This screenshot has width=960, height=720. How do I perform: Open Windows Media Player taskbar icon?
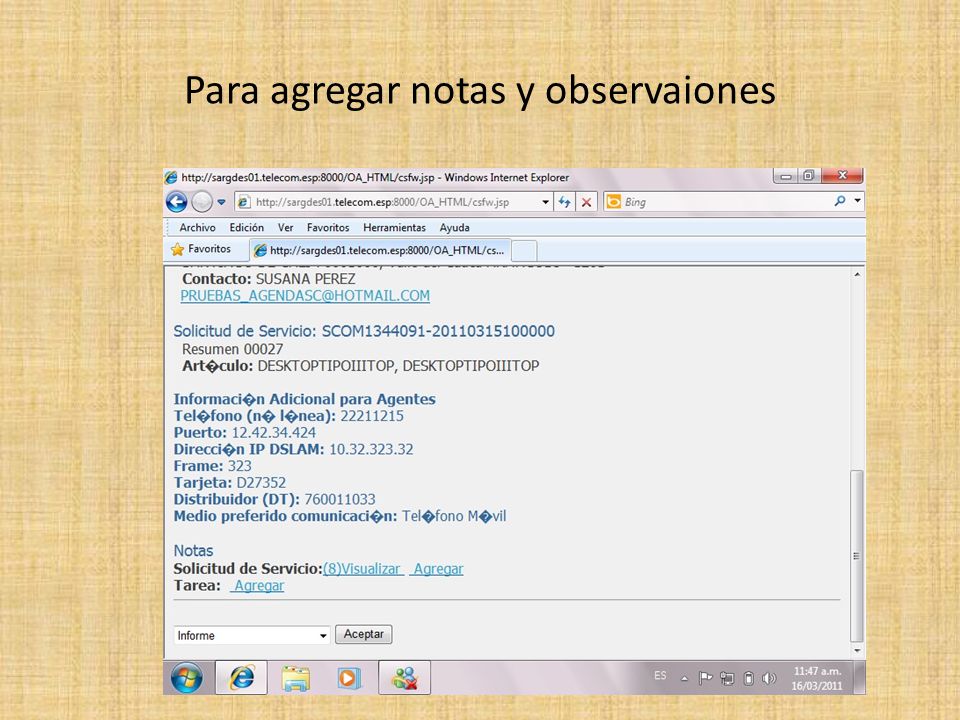349,678
